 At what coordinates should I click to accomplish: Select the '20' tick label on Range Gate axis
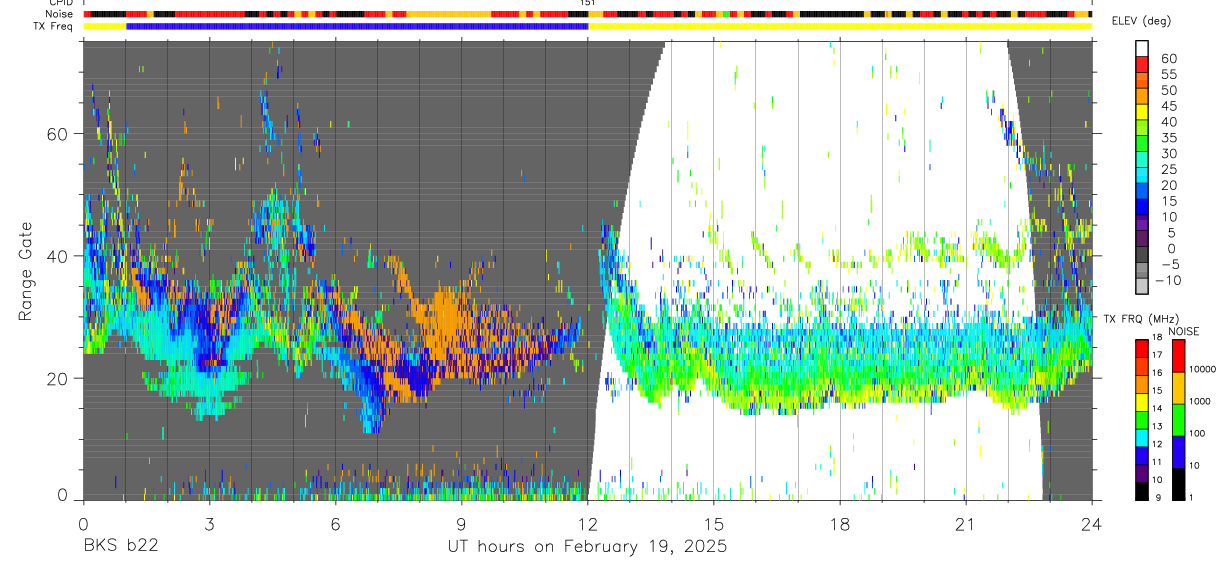[59, 379]
